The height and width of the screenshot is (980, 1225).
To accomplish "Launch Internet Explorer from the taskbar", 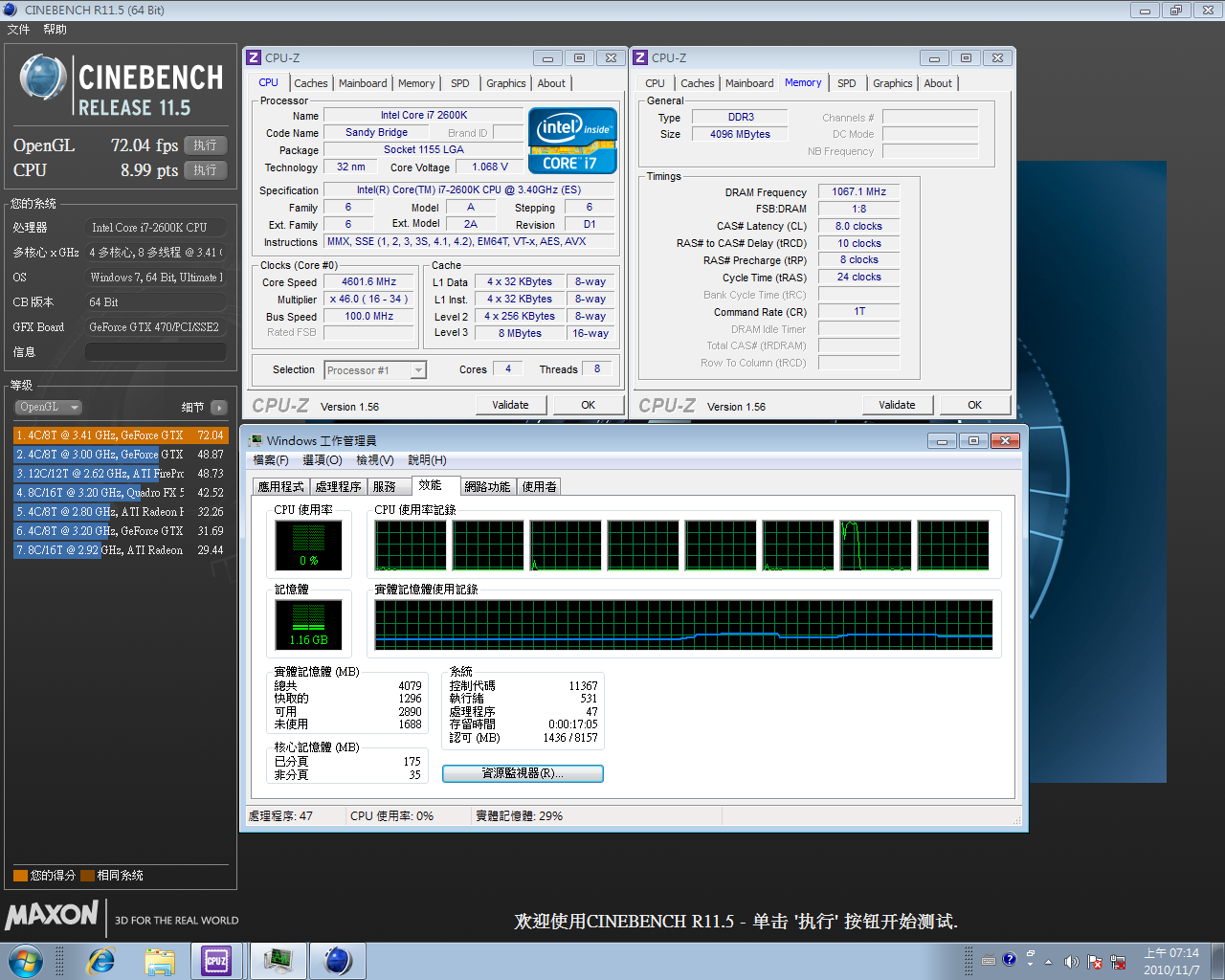I will click(x=100, y=960).
